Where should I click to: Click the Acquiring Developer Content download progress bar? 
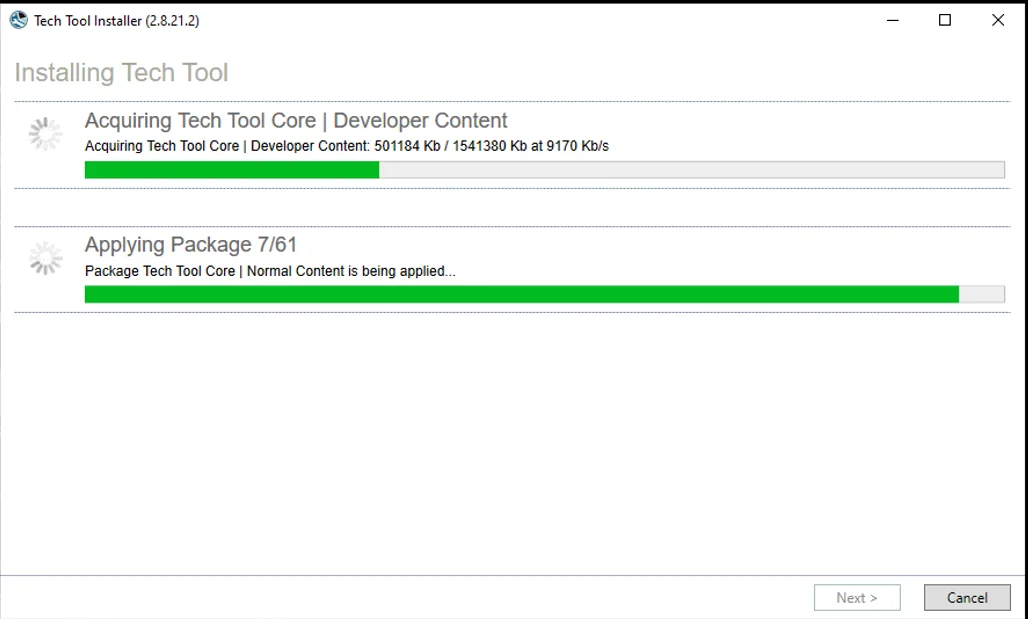point(544,170)
